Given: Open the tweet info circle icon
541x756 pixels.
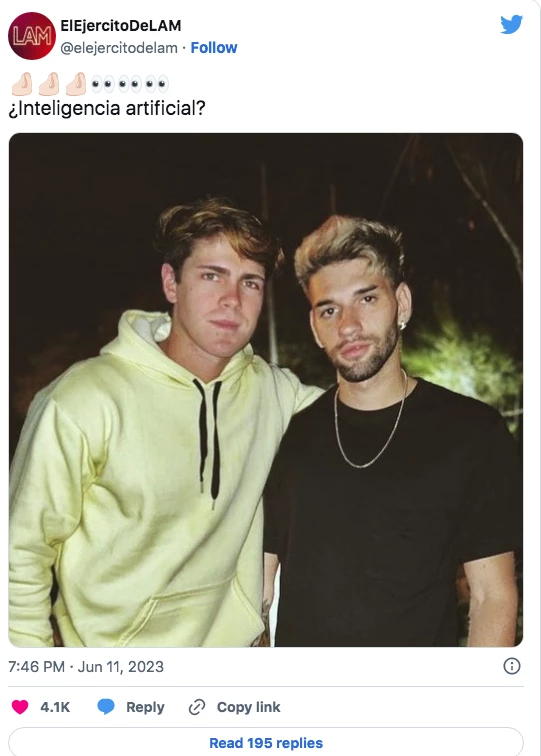Looking at the screenshot, I should coord(512,666).
